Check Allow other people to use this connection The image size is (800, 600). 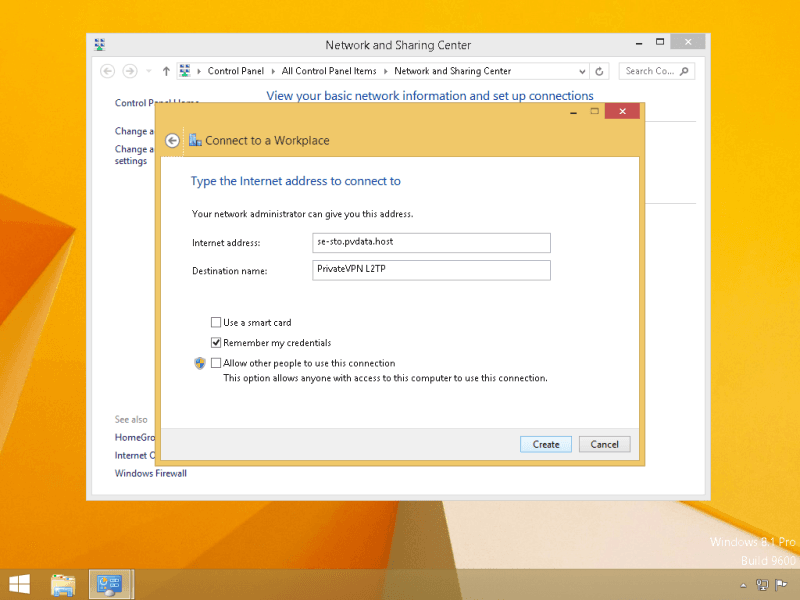point(216,363)
